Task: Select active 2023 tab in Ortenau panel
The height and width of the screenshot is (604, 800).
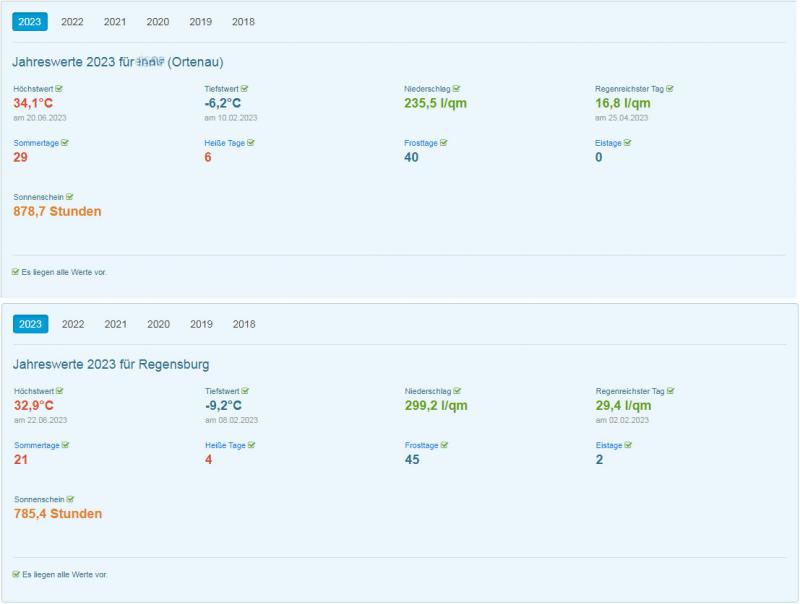Action: point(30,22)
